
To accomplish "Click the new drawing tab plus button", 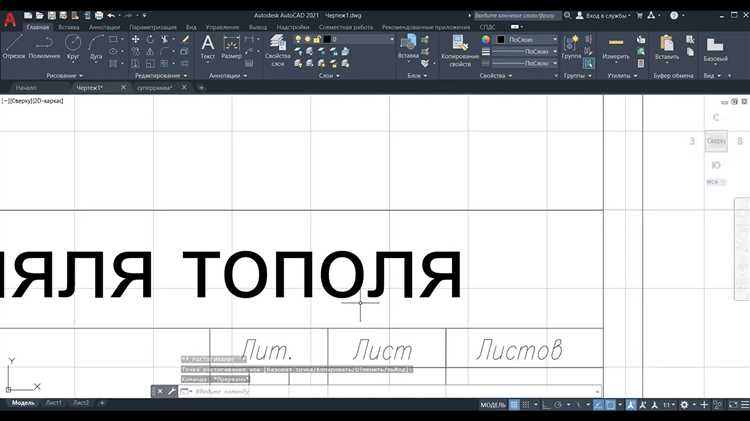I will tap(201, 88).
